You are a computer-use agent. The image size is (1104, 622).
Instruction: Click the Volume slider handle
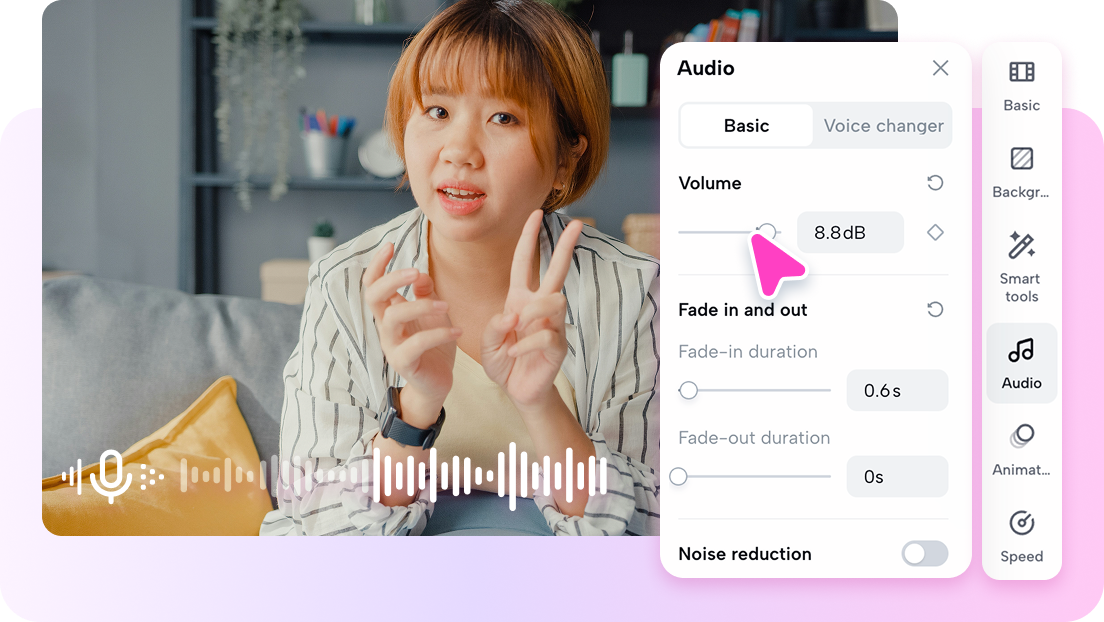click(767, 232)
